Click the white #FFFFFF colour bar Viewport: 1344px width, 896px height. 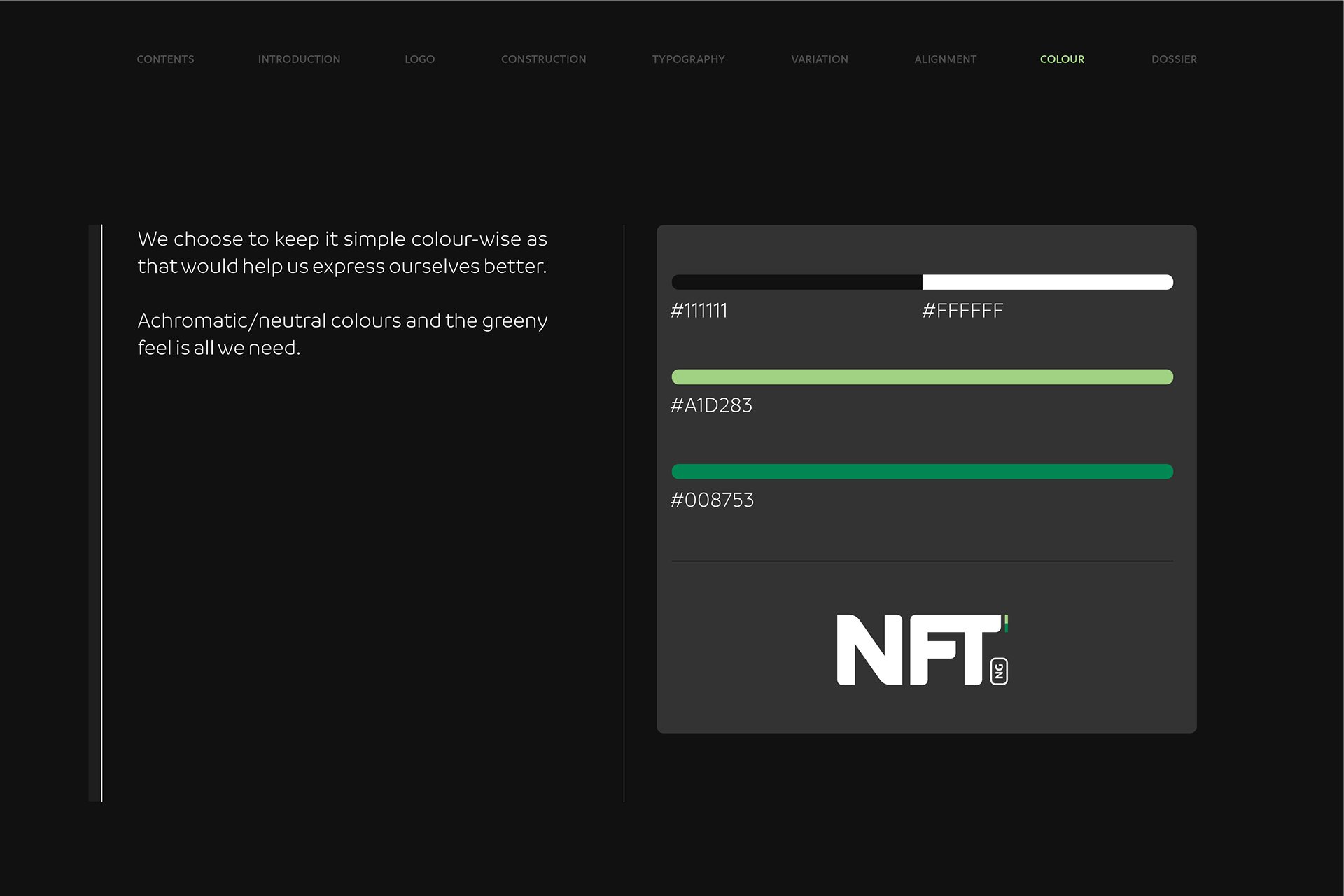pyautogui.click(x=1047, y=282)
